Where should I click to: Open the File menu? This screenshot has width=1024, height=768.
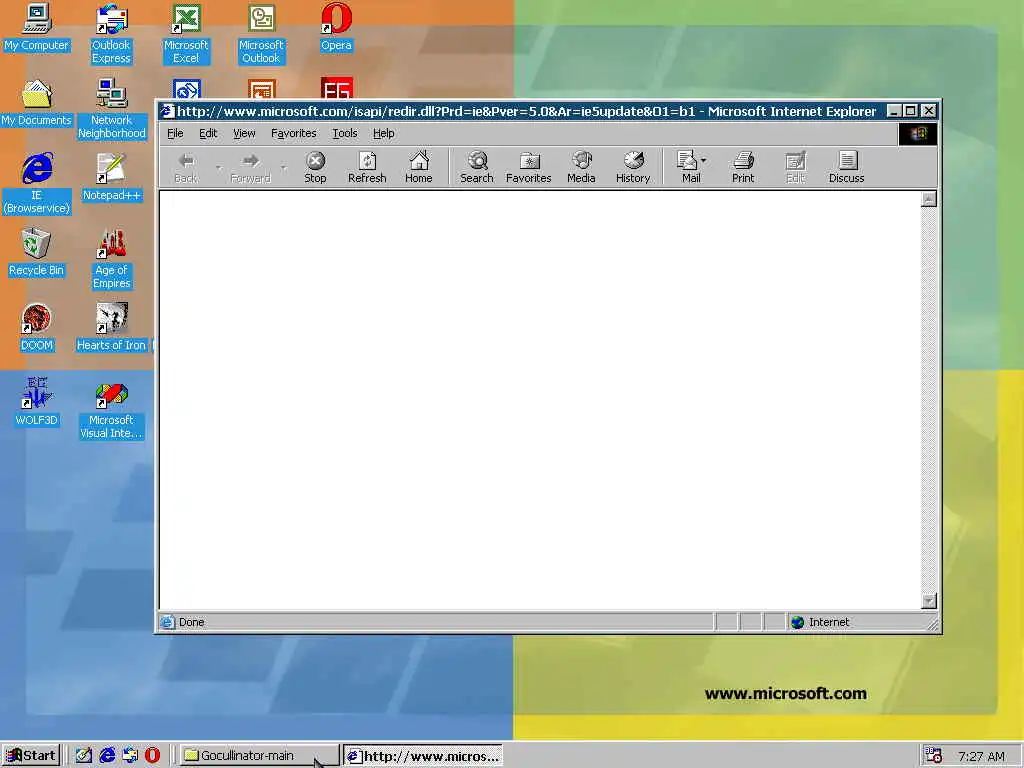175,133
